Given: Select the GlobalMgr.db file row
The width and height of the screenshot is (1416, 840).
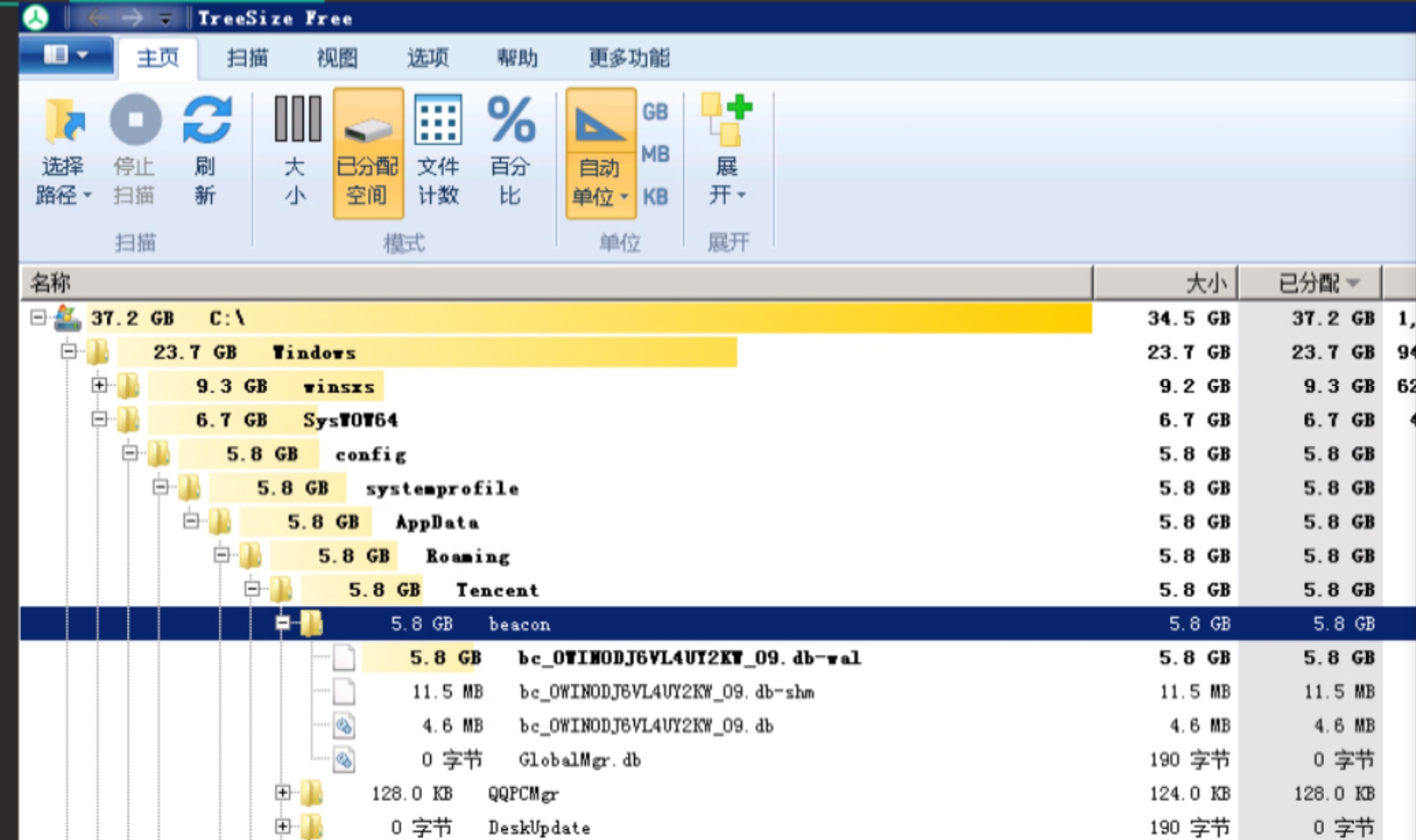Looking at the screenshot, I should [x=580, y=760].
